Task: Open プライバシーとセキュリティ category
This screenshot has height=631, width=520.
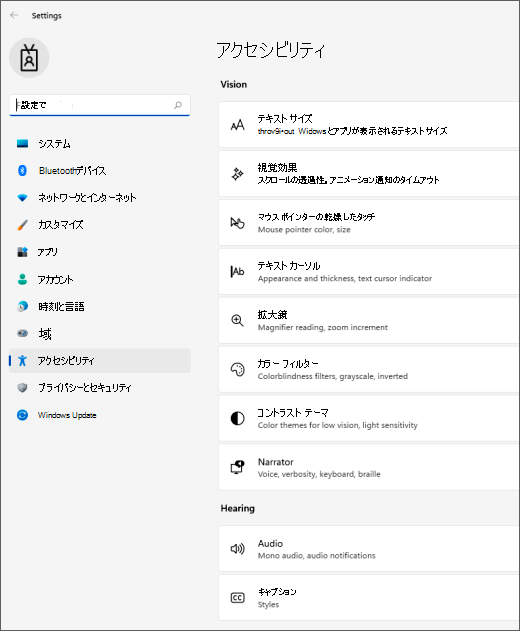Action: (99, 388)
